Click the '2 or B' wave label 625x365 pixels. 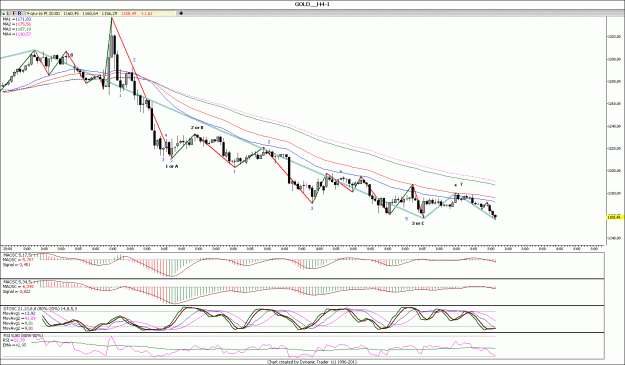[197, 128]
